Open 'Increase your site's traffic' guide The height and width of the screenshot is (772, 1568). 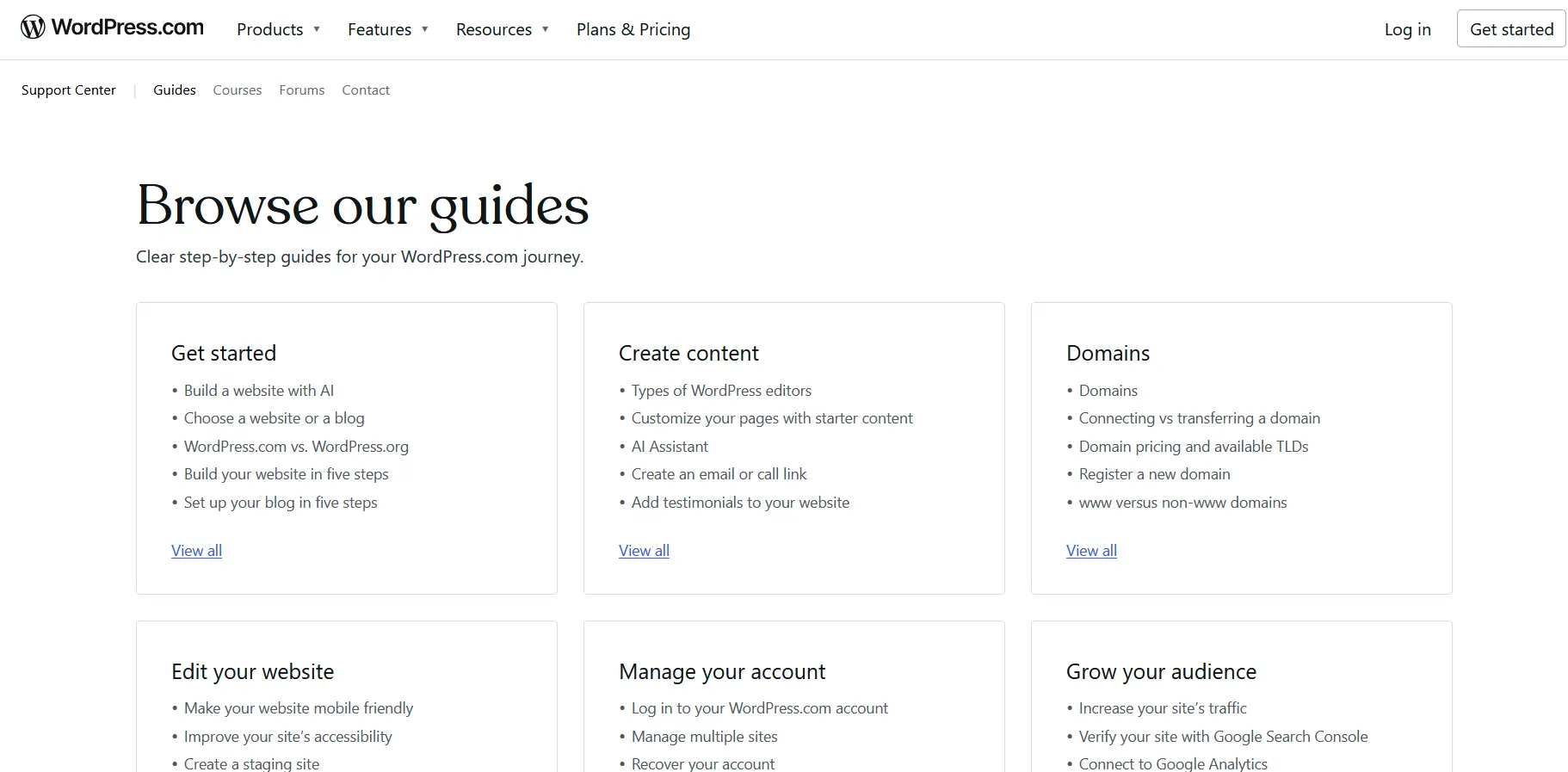click(x=1163, y=708)
